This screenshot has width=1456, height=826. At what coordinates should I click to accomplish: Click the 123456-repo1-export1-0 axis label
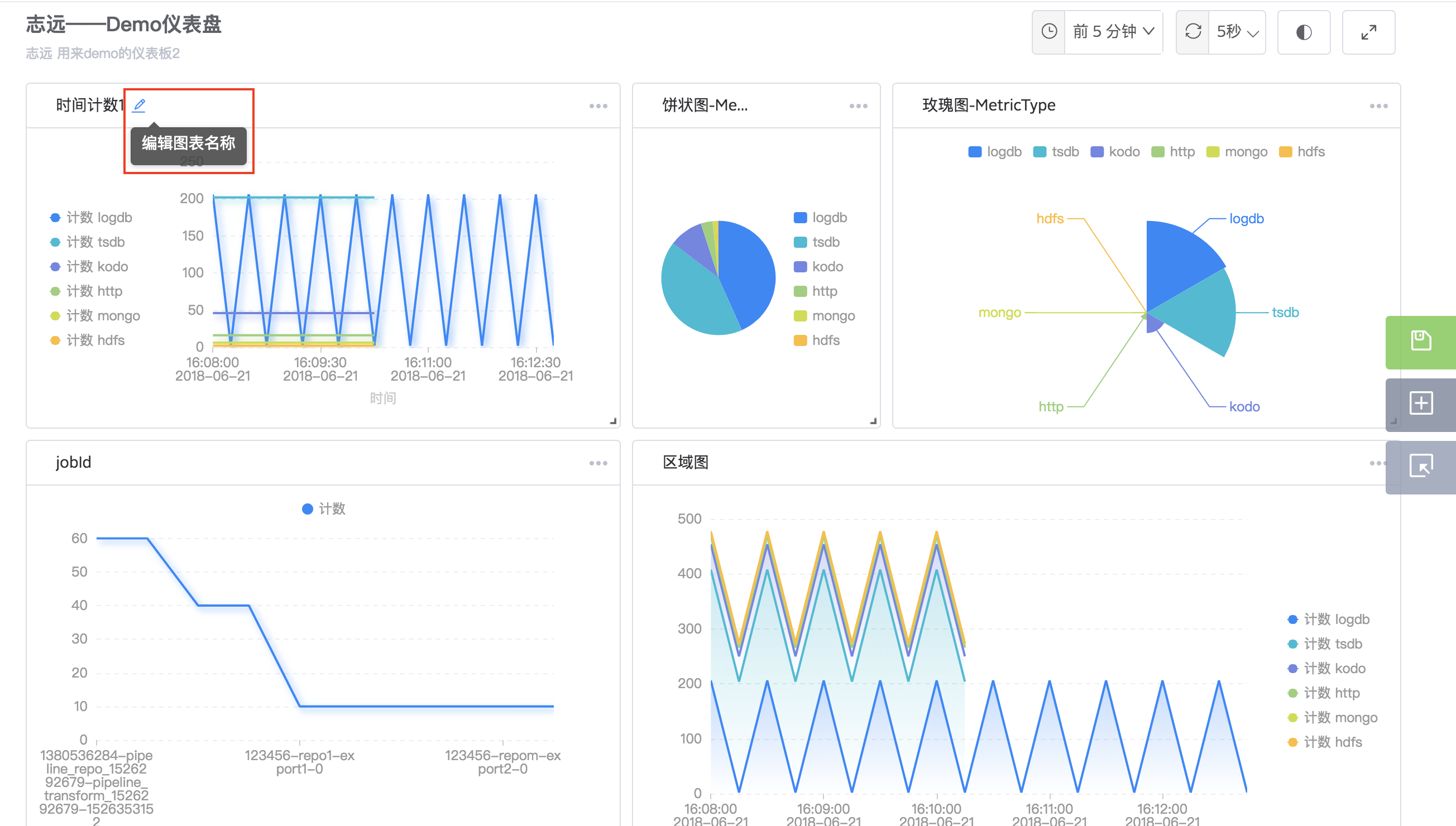(x=300, y=762)
